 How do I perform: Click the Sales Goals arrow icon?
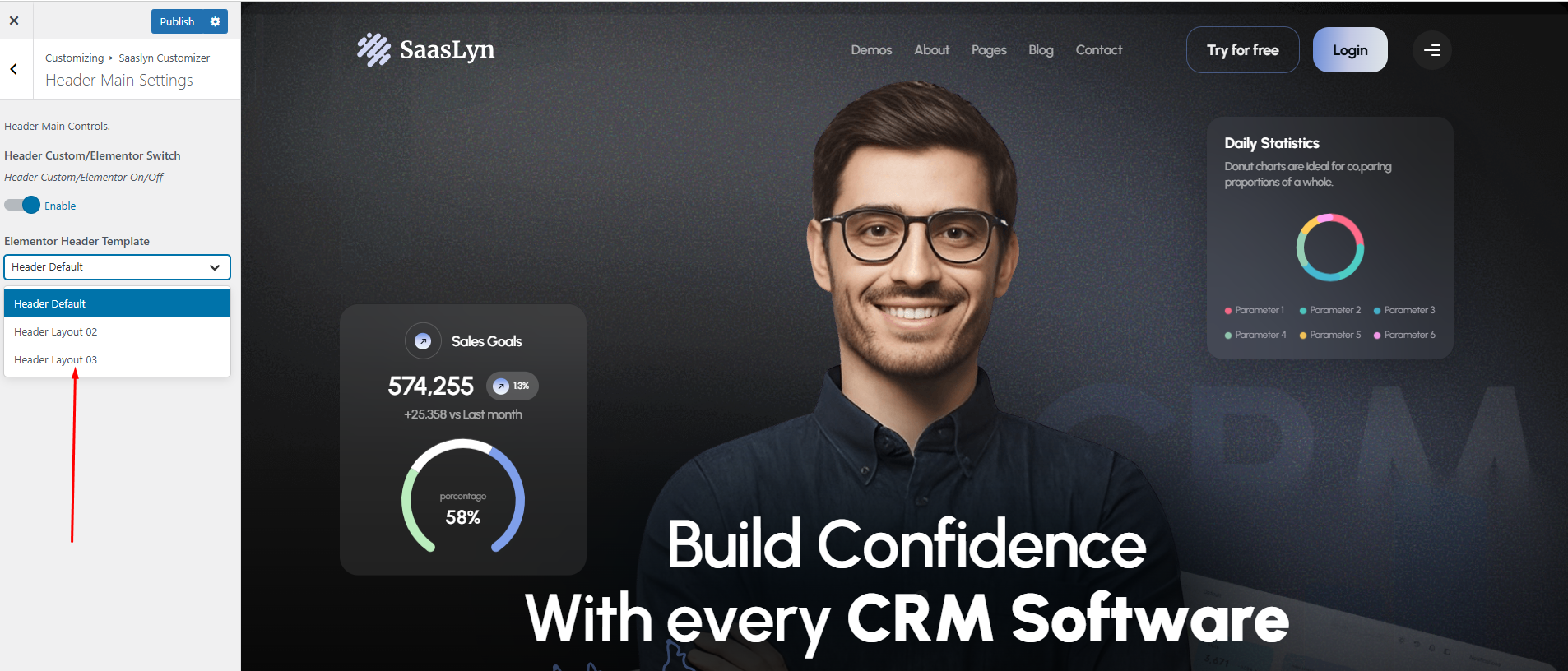[x=423, y=341]
